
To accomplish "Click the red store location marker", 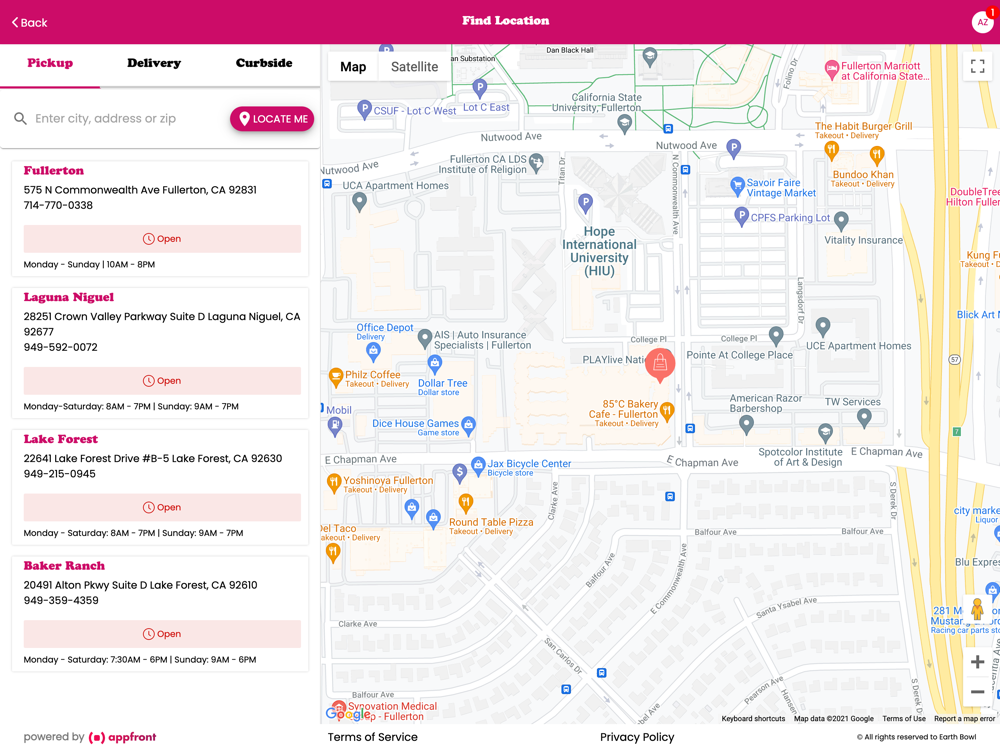I will pyautogui.click(x=660, y=364).
